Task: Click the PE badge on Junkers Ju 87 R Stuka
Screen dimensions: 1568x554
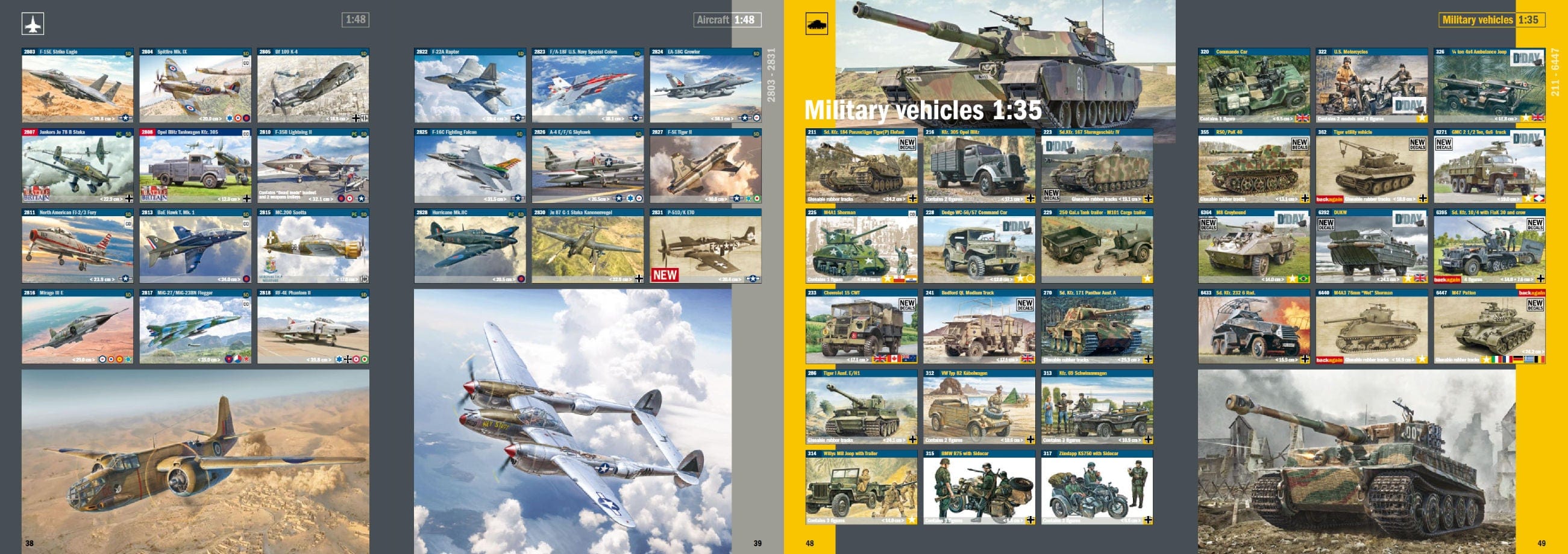Action: (119, 135)
